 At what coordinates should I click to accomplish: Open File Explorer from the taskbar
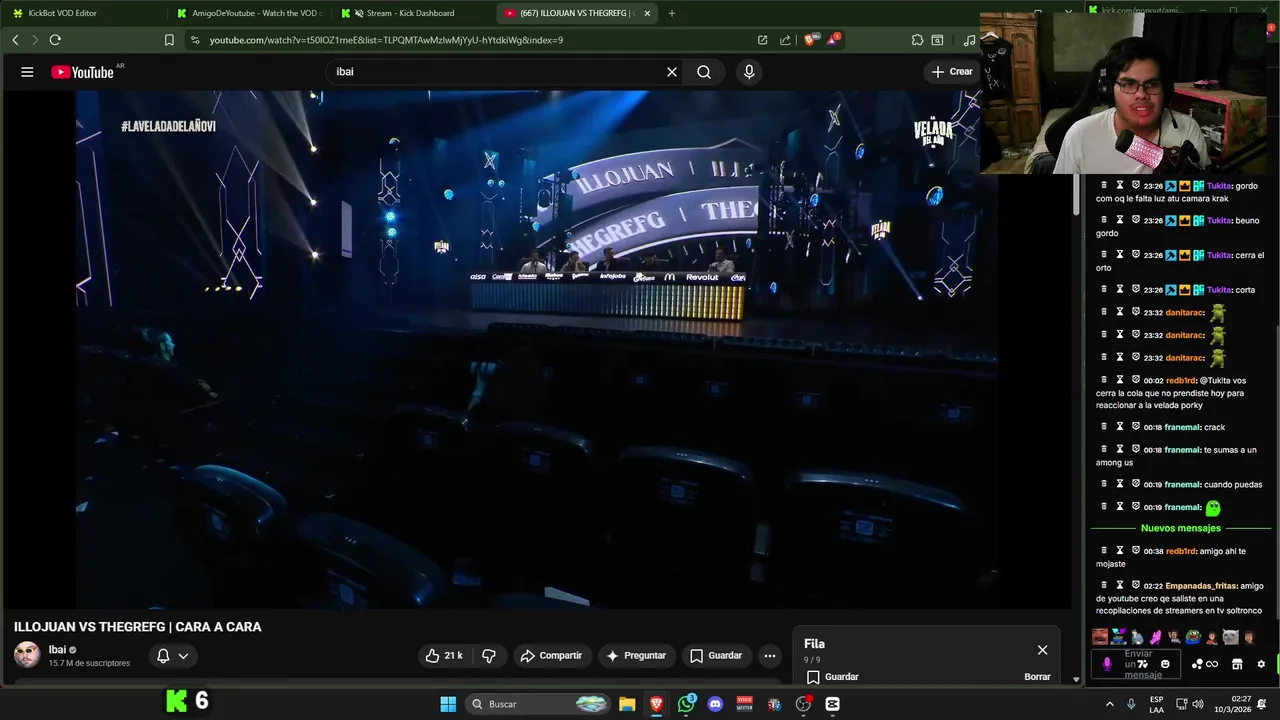627,704
